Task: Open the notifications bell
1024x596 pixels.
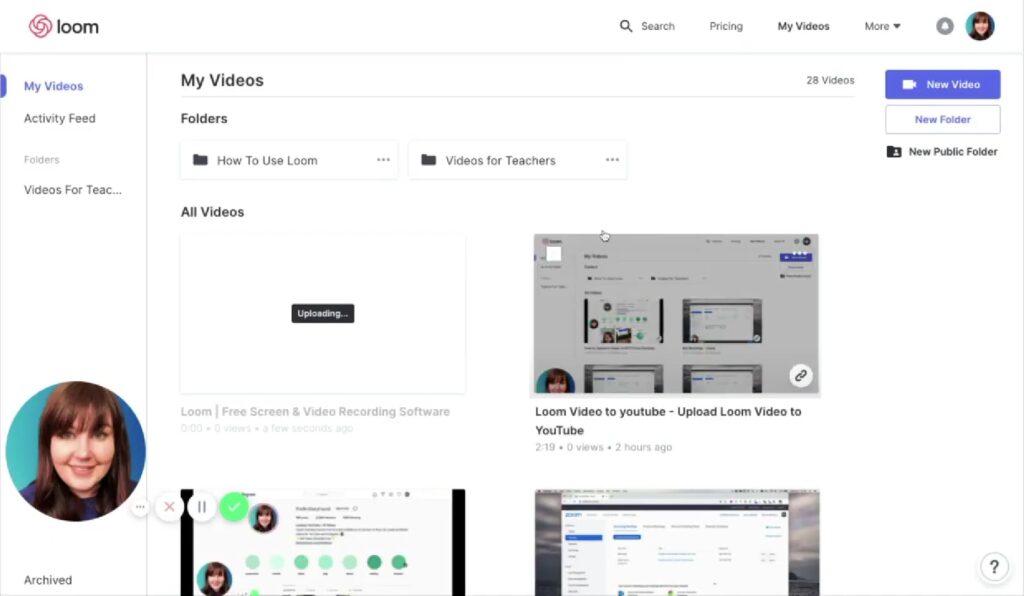Action: (x=944, y=26)
